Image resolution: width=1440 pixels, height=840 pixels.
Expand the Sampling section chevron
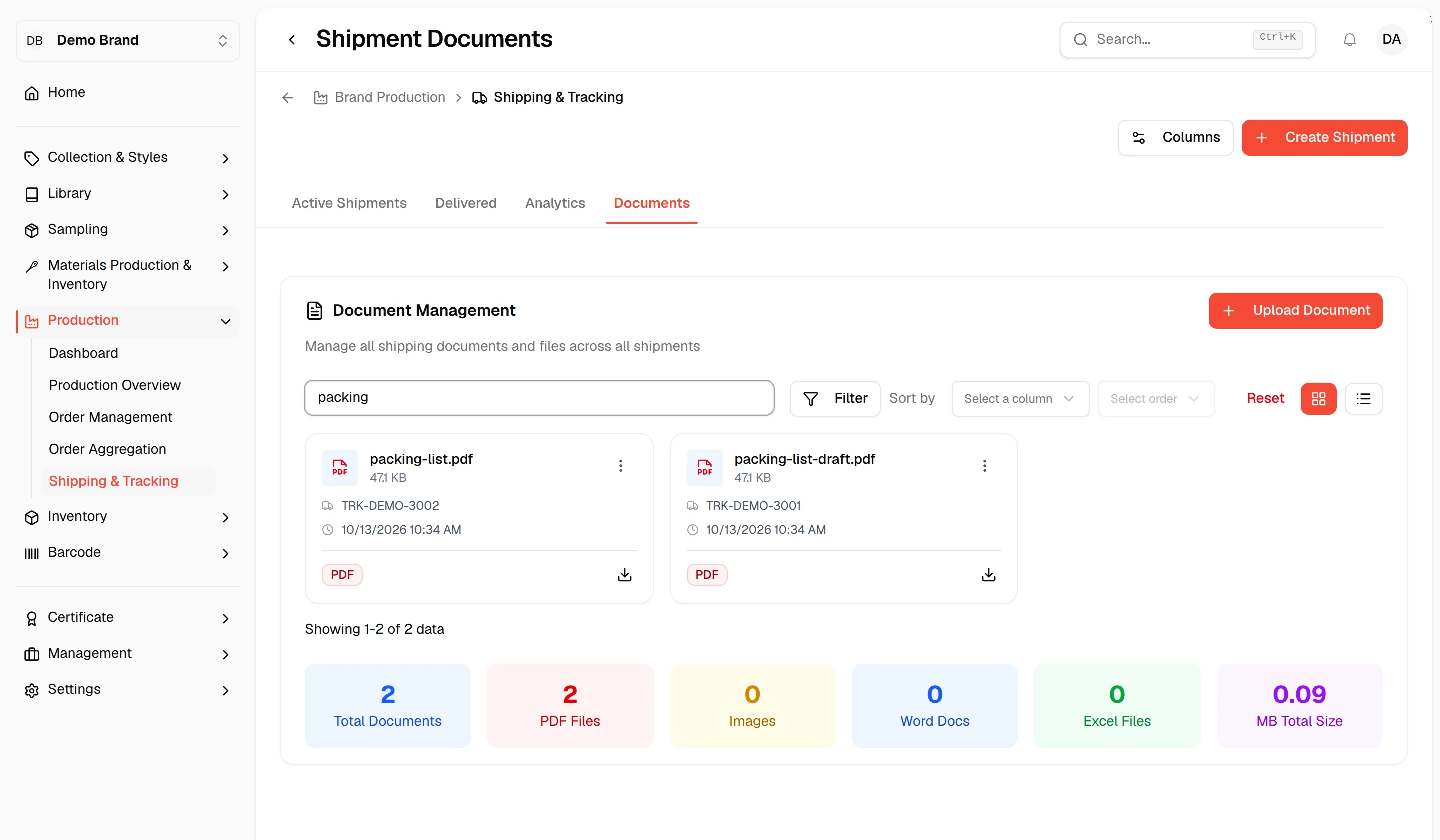[x=225, y=231]
